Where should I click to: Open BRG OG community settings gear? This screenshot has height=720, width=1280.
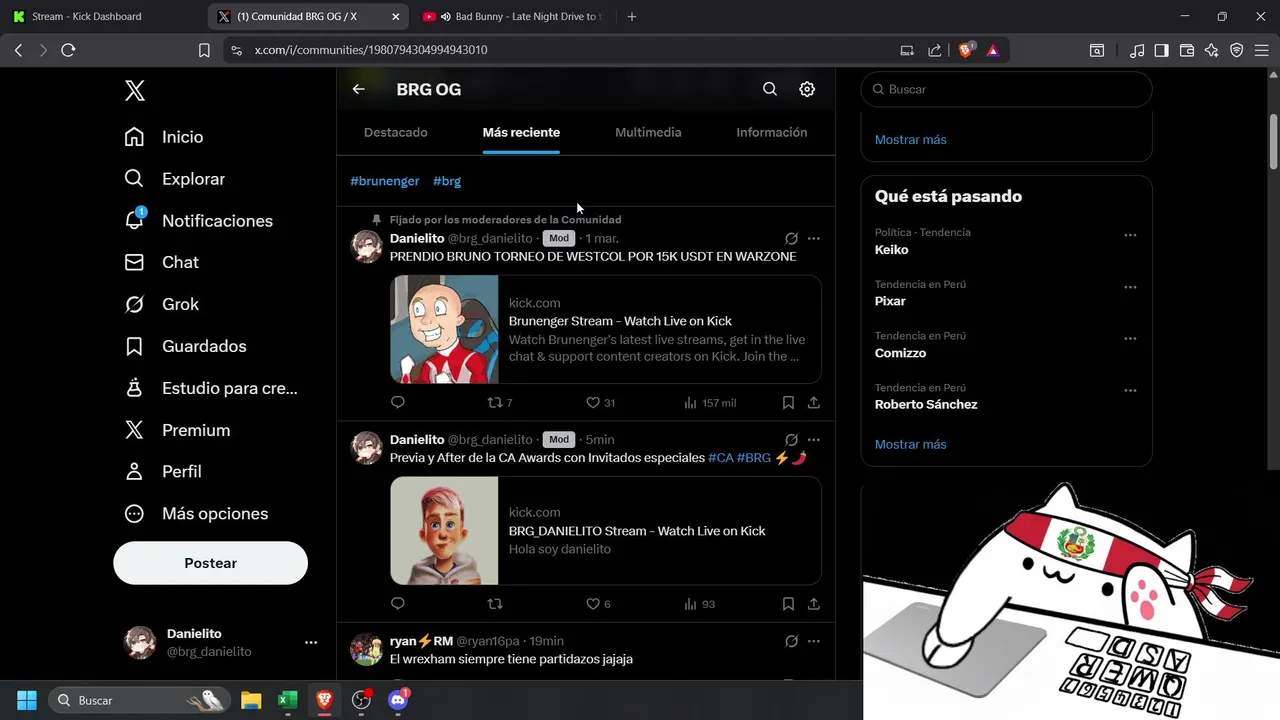coord(807,89)
